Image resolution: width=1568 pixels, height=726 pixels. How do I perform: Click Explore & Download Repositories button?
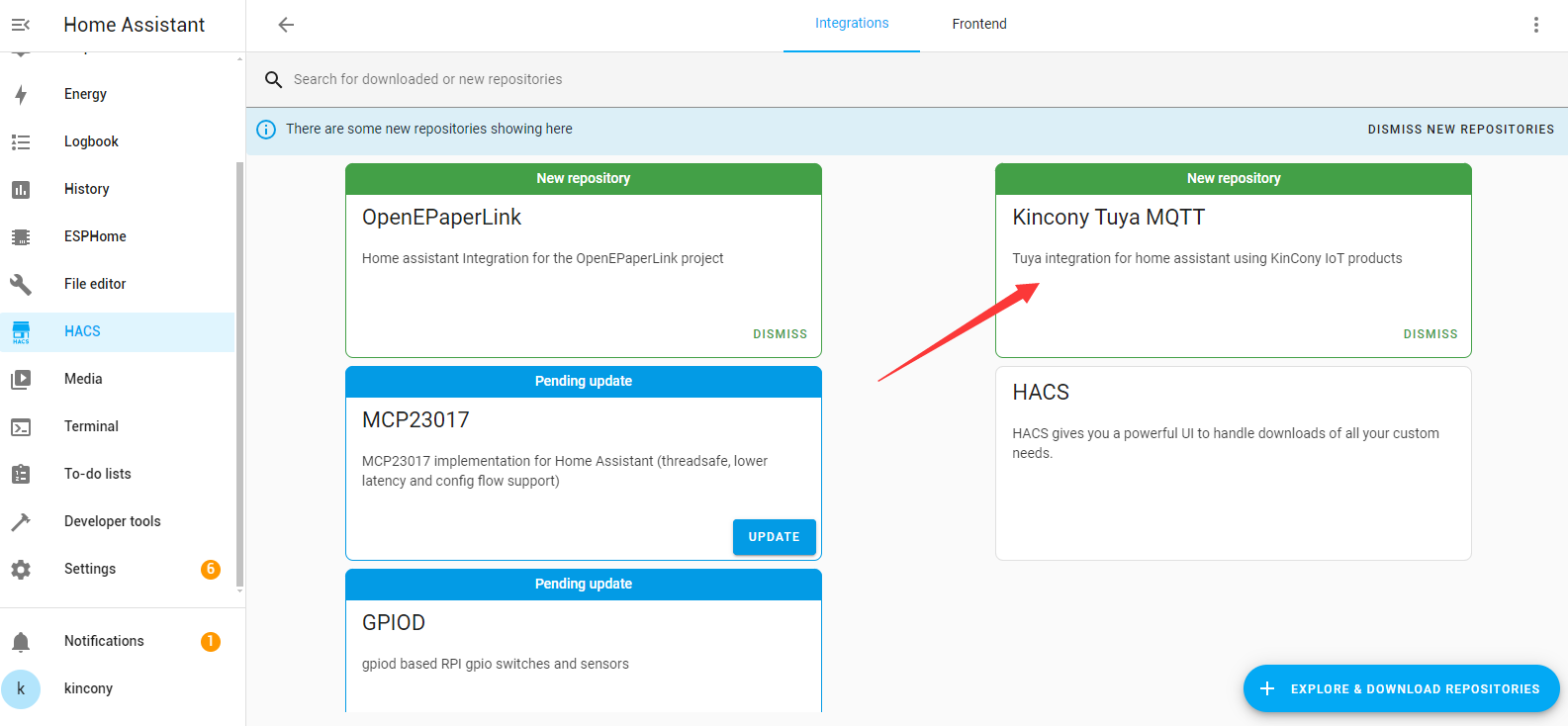coord(1401,688)
